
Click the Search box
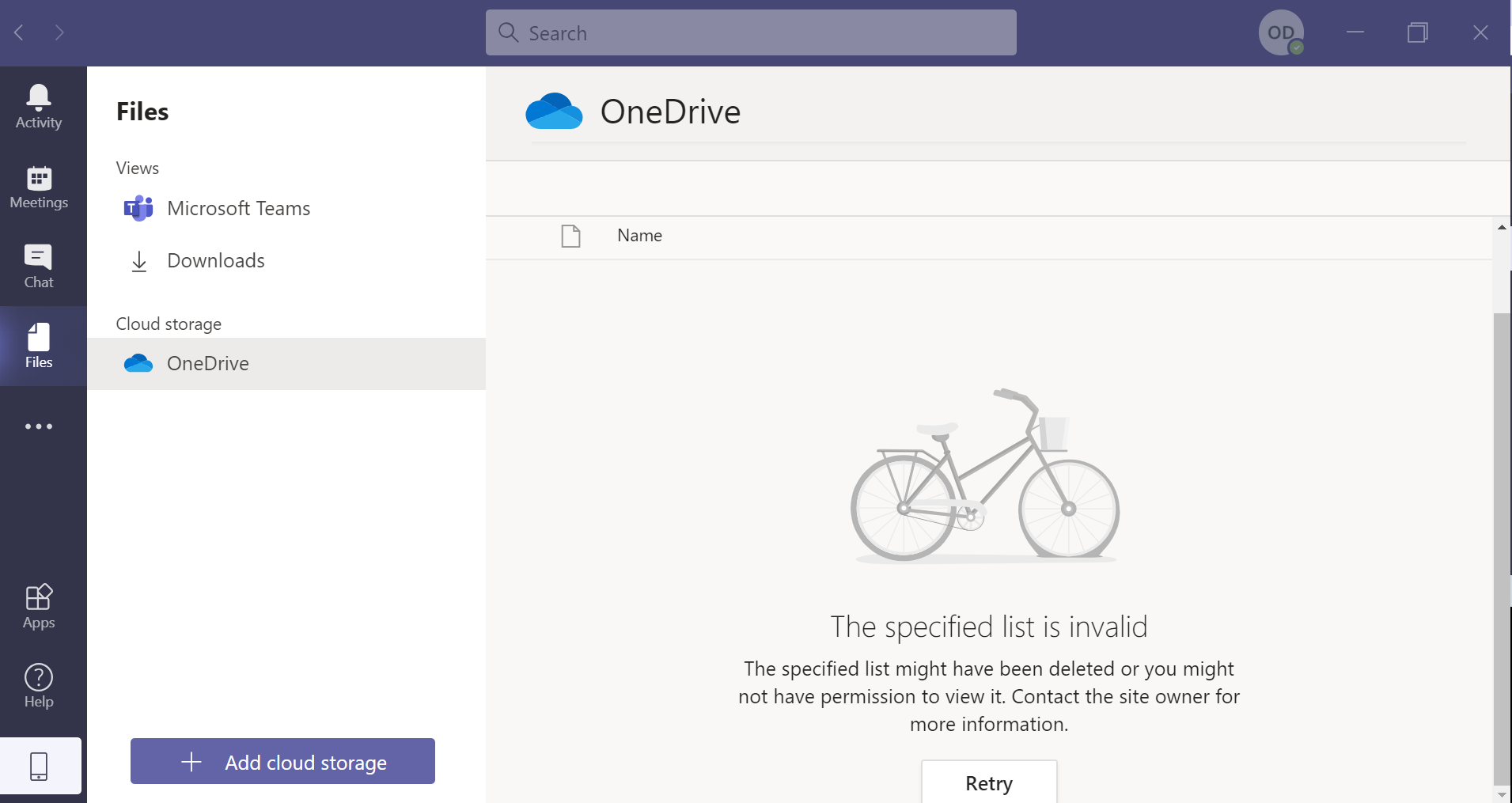pyautogui.click(x=751, y=32)
